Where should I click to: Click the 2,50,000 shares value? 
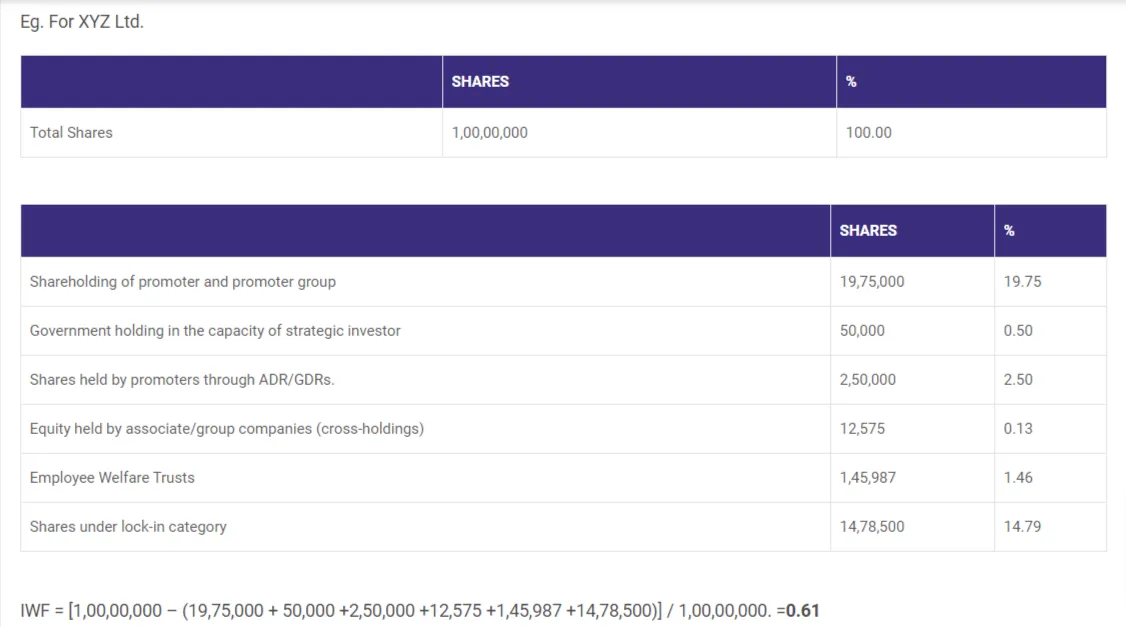(x=868, y=380)
